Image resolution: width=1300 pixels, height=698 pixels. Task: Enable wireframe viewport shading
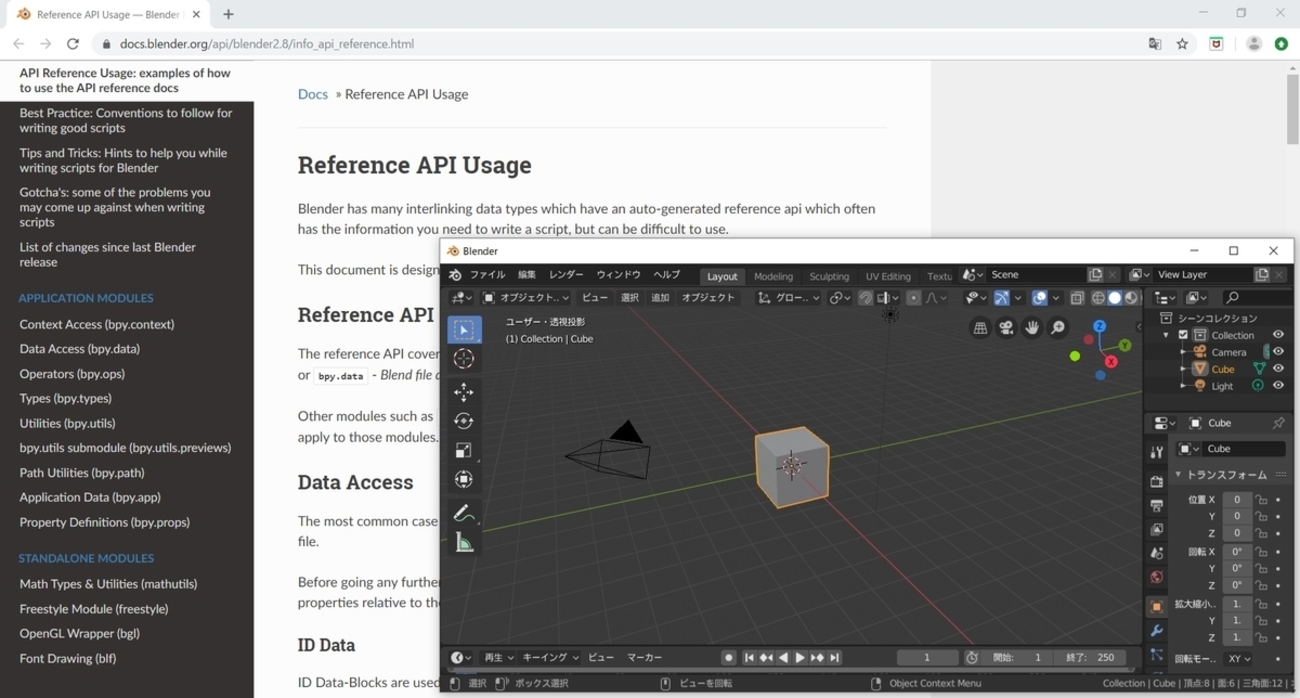[x=1098, y=298]
